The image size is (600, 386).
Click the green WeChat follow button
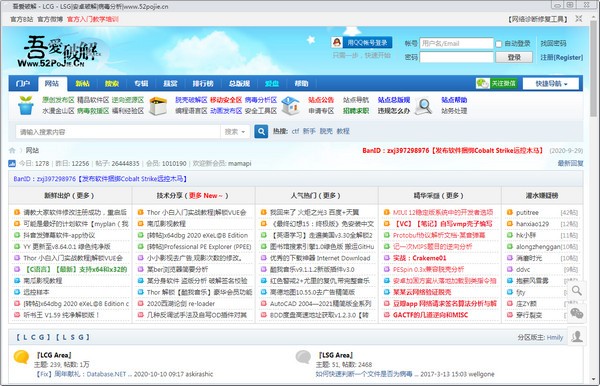(x=496, y=83)
